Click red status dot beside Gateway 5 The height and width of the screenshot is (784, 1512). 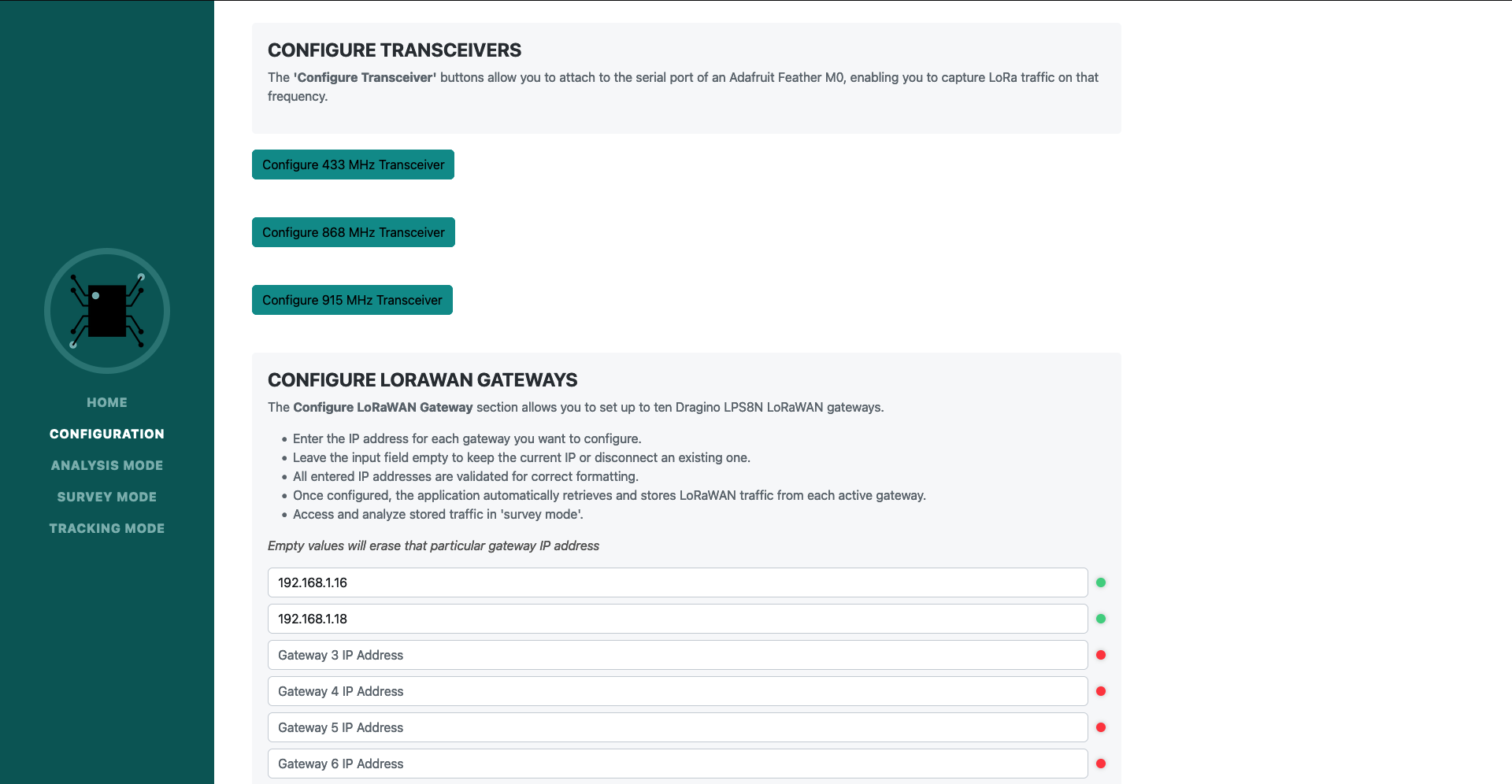1101,727
